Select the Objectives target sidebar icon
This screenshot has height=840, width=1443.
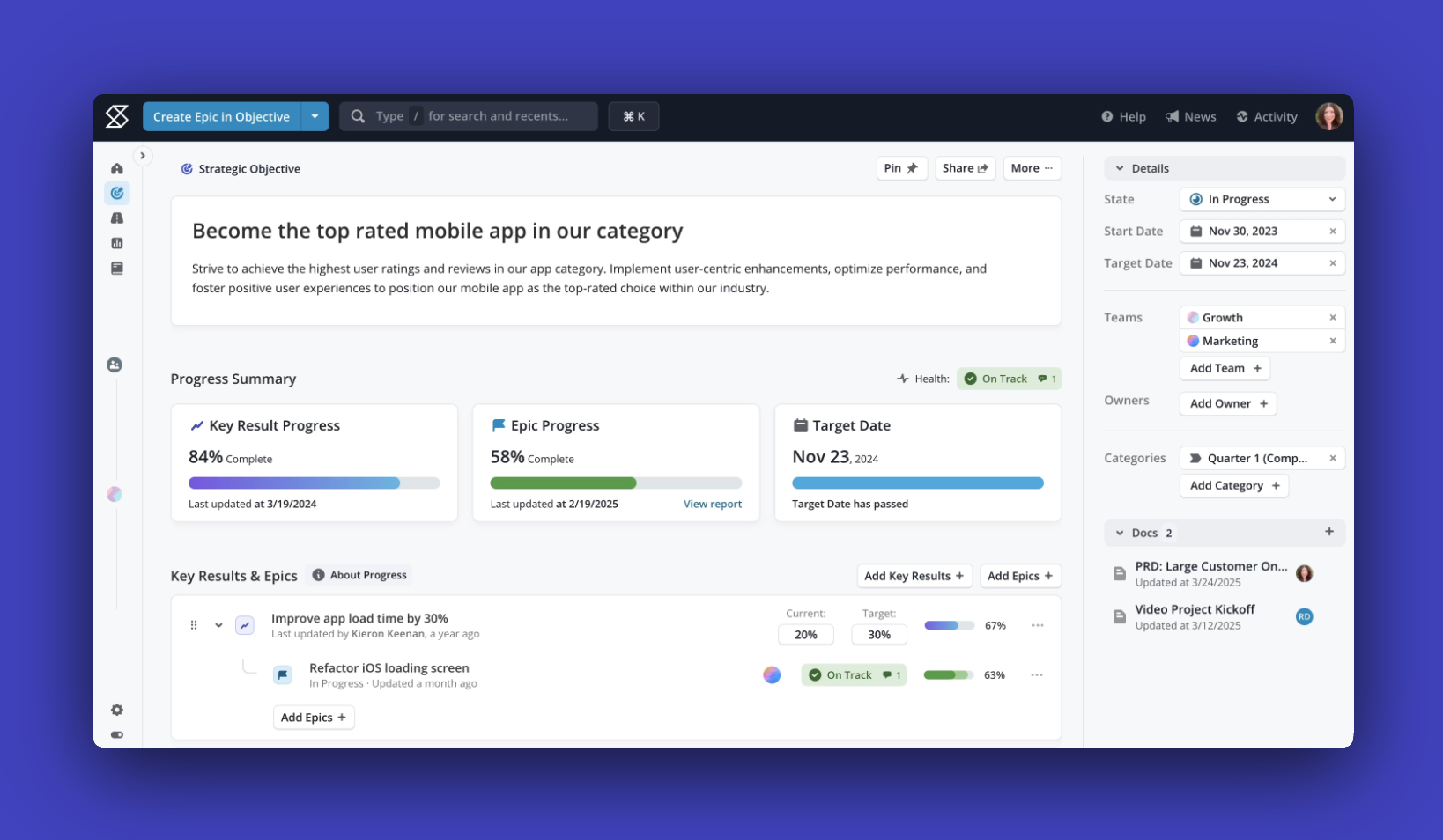click(x=117, y=193)
